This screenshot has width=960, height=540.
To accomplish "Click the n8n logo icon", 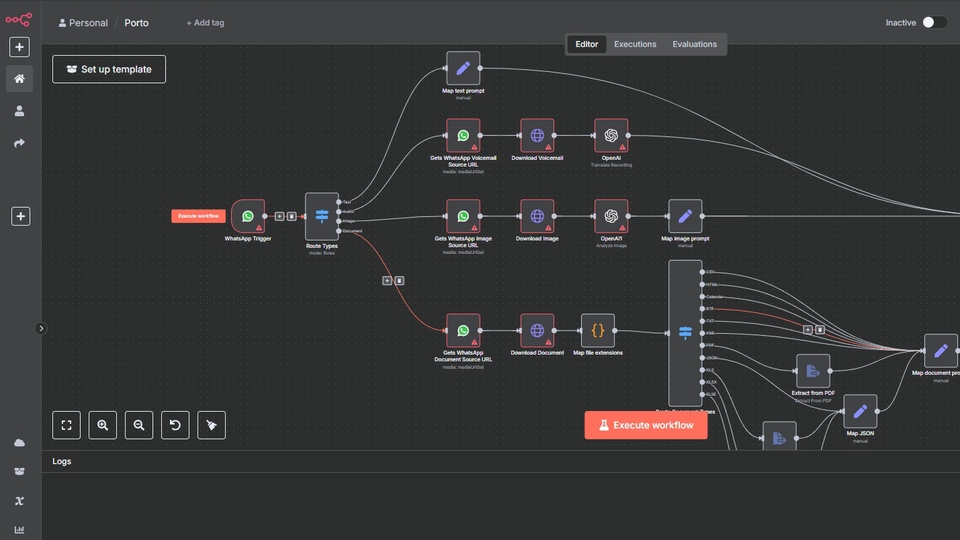I will 18,20.
